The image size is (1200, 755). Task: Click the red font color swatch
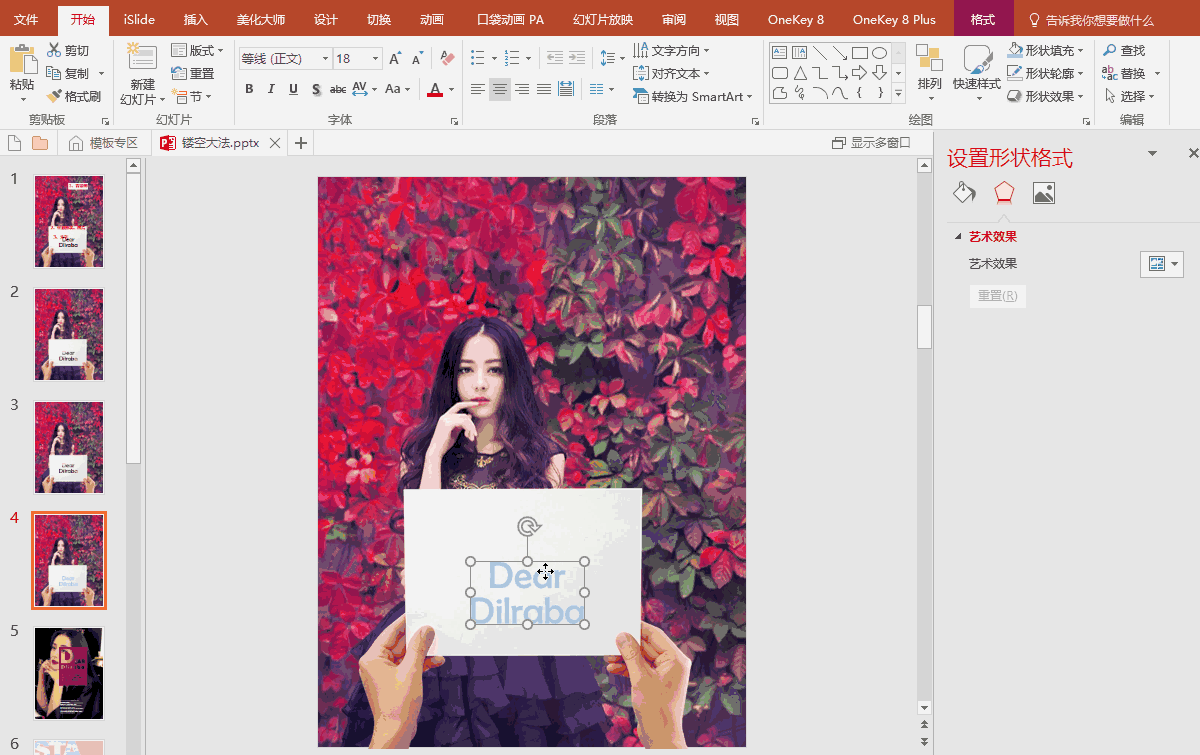[x=434, y=90]
